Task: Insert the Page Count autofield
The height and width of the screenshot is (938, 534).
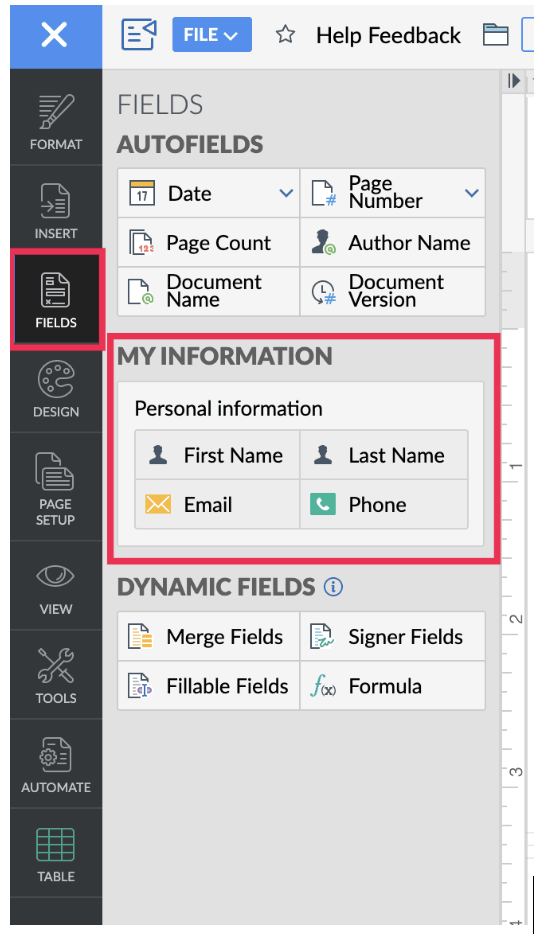Action: pyautogui.click(x=209, y=243)
